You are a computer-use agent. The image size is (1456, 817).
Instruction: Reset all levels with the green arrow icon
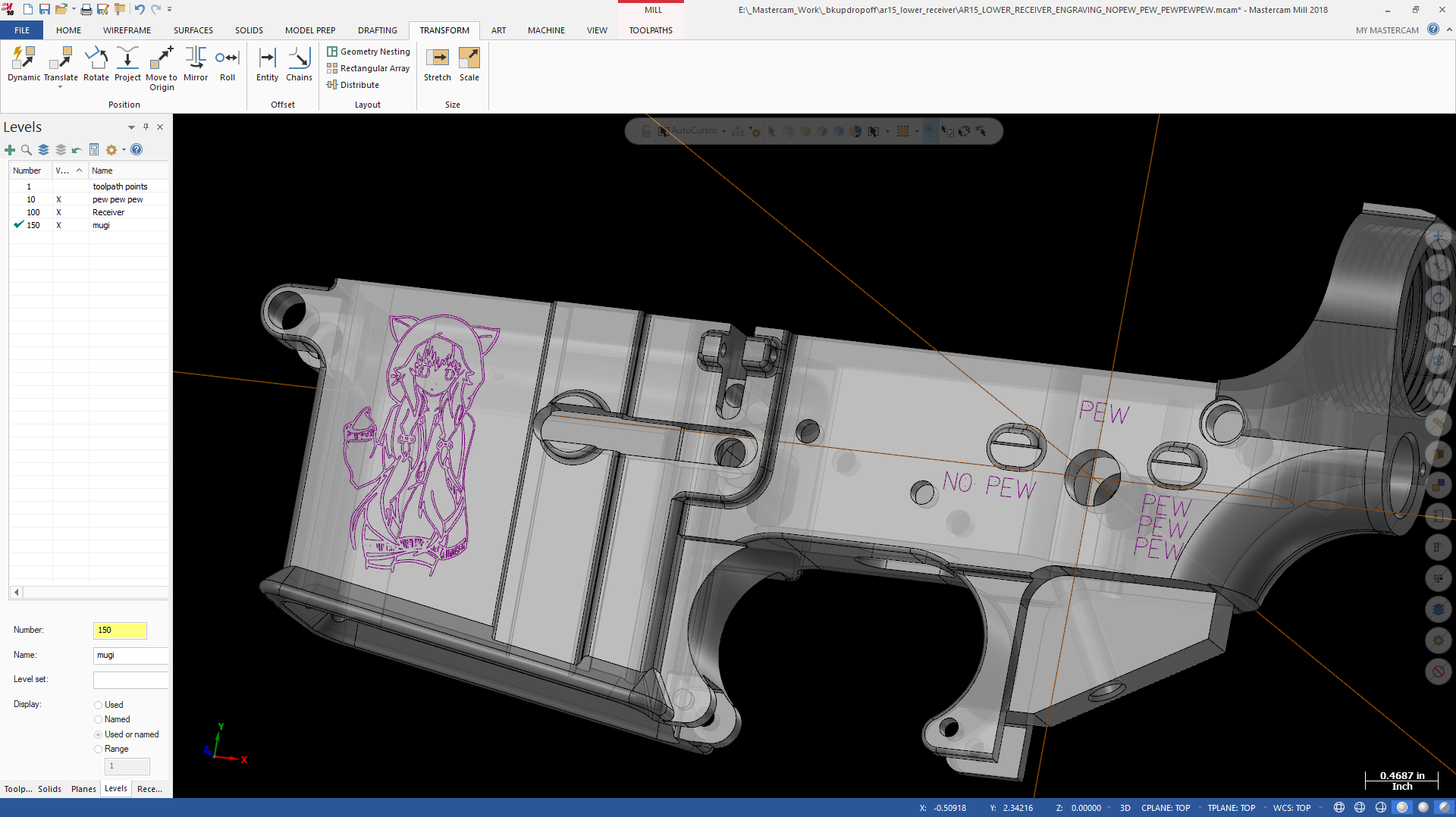(x=77, y=150)
